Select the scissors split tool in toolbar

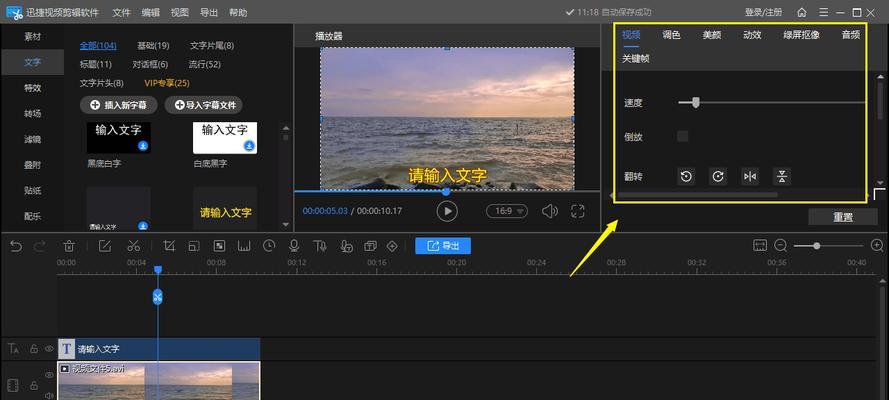(x=134, y=246)
